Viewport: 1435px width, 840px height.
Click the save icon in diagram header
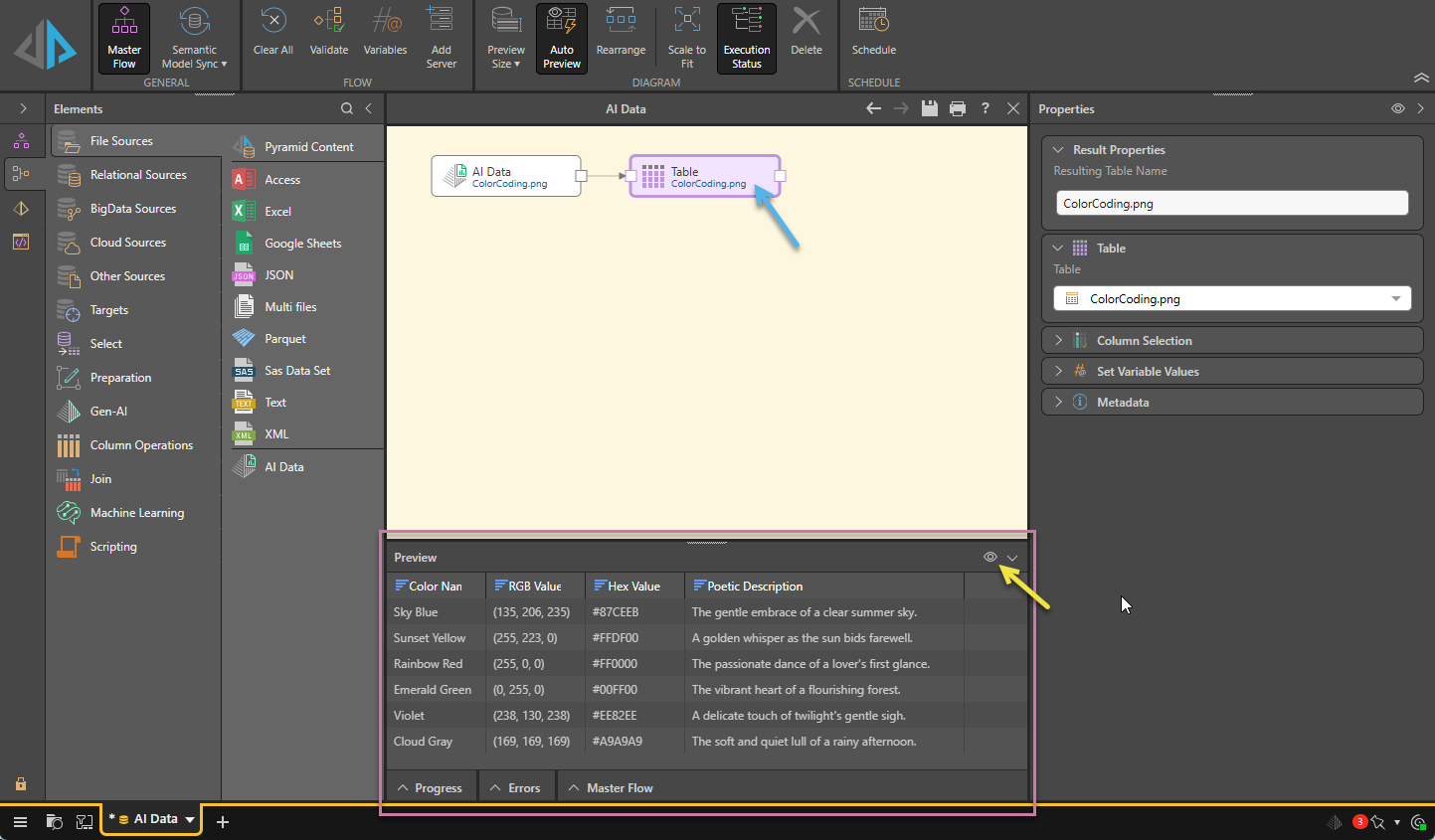(929, 108)
